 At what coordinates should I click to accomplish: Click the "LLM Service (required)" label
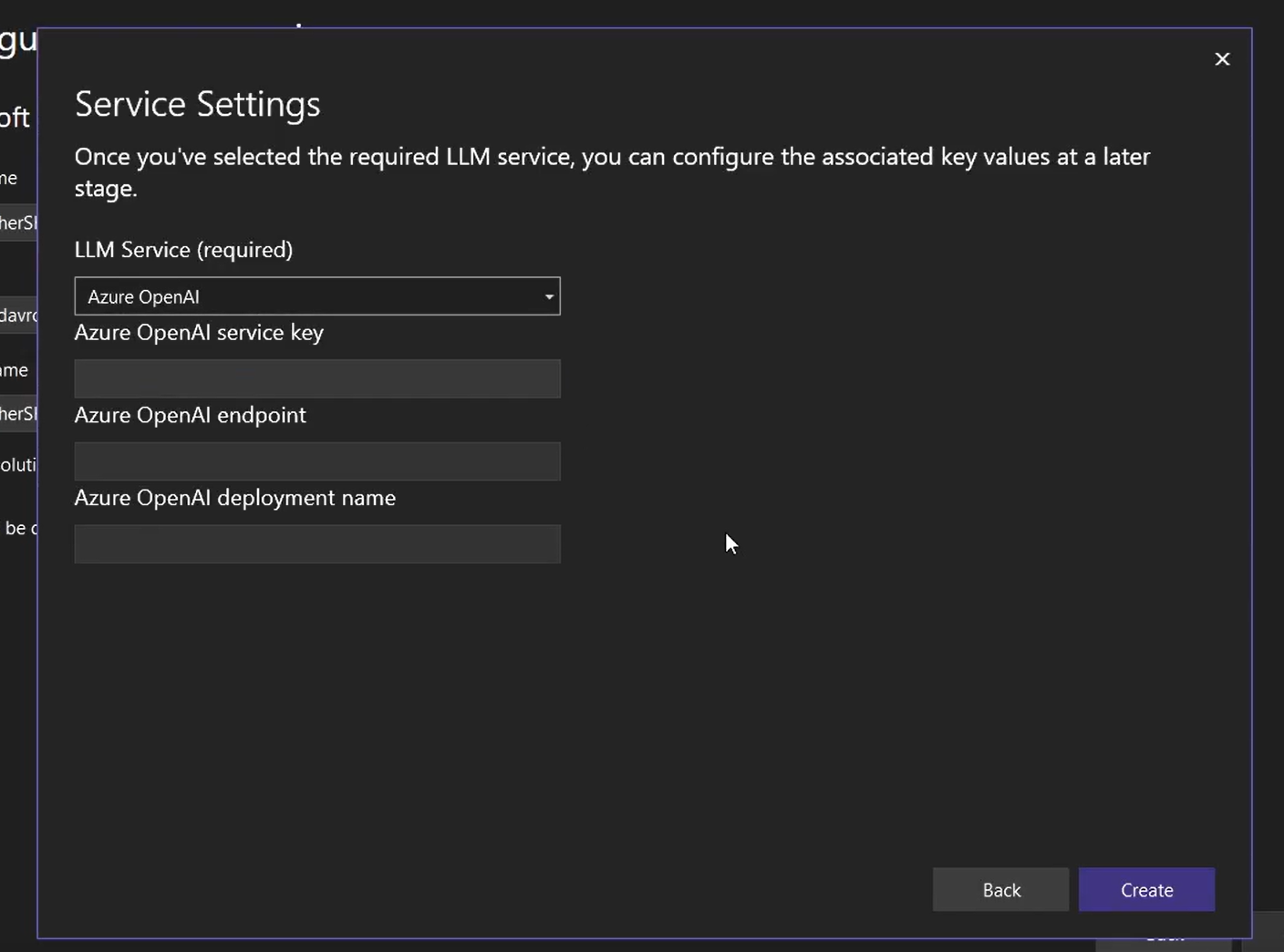point(183,250)
